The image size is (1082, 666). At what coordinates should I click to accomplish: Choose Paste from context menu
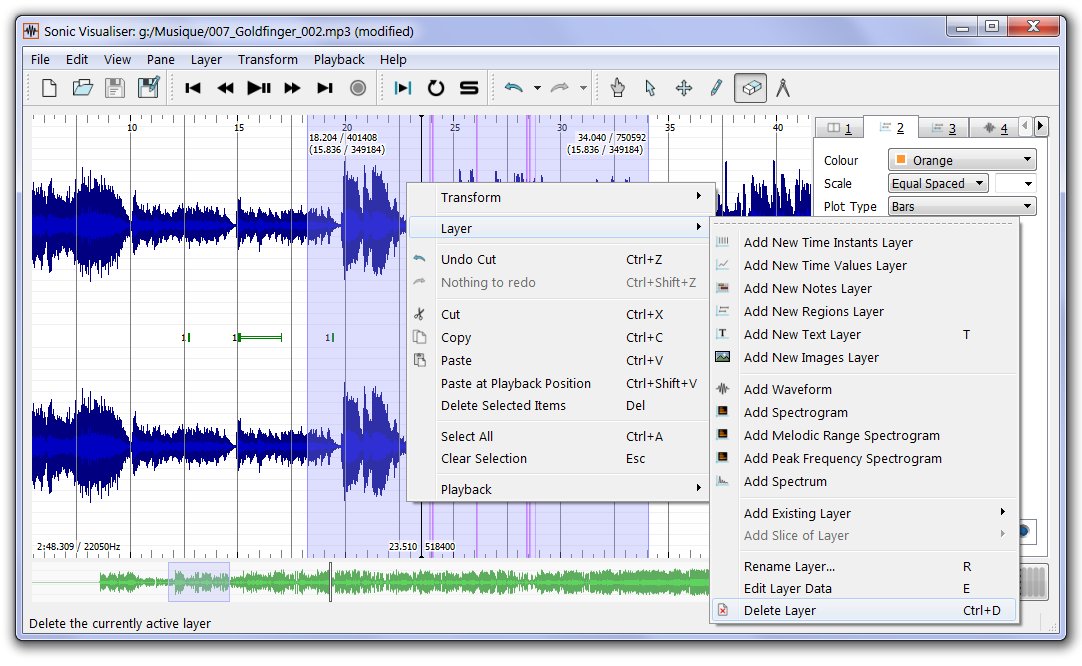tap(560, 360)
